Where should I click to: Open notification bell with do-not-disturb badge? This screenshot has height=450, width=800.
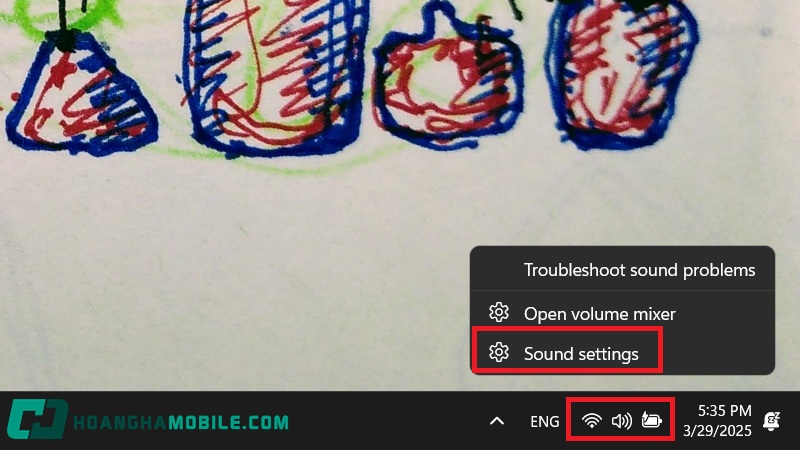point(771,421)
